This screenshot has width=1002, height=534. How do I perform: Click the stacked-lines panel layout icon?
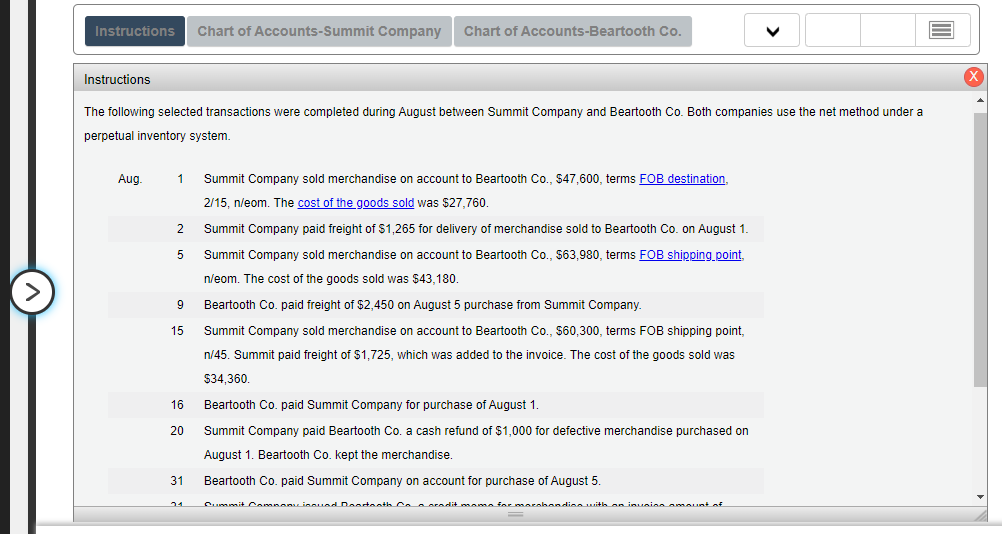tap(942, 31)
